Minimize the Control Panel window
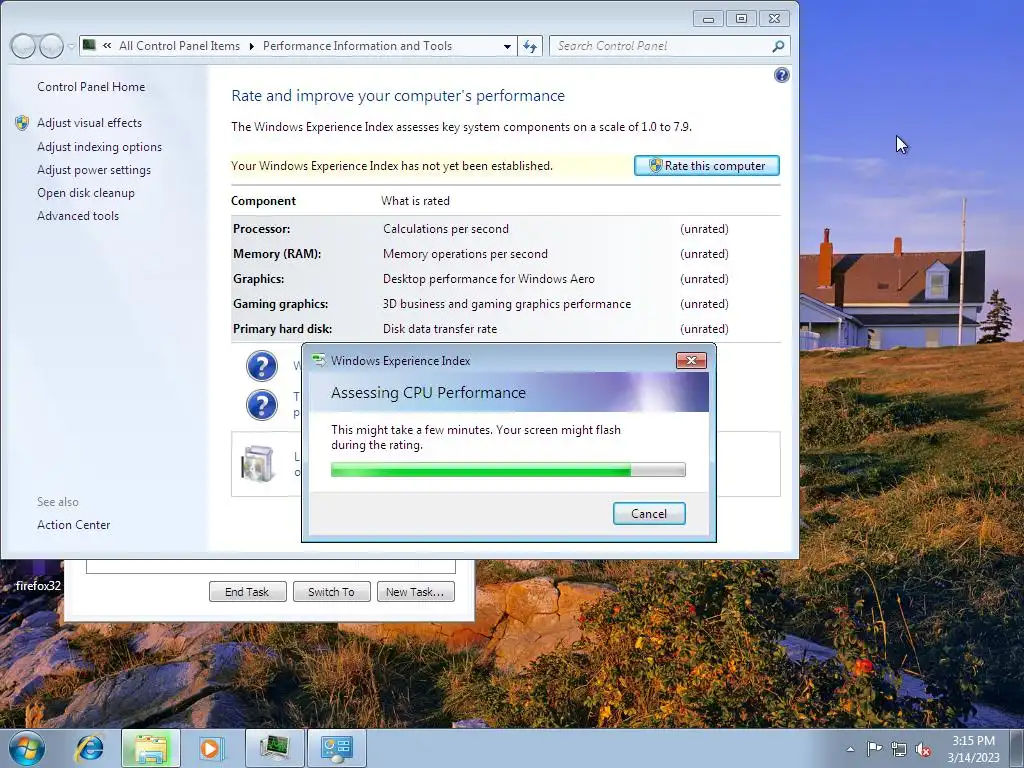The width and height of the screenshot is (1024, 768). coord(708,19)
